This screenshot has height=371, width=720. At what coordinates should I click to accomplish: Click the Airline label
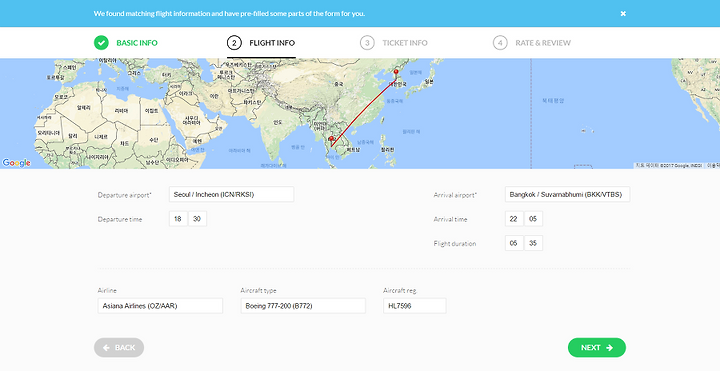(x=107, y=291)
